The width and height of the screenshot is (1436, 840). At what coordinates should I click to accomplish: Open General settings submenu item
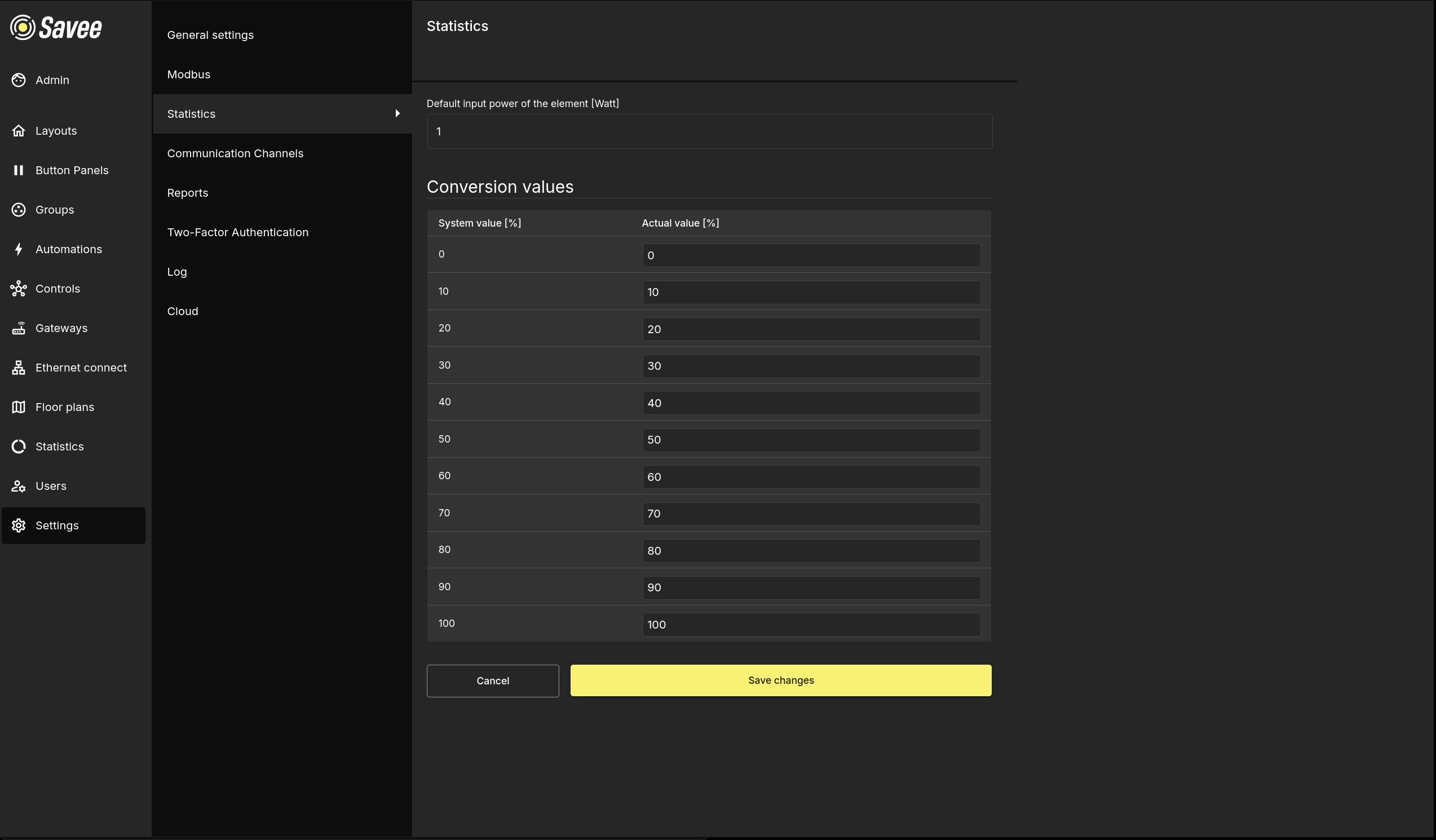(210, 36)
